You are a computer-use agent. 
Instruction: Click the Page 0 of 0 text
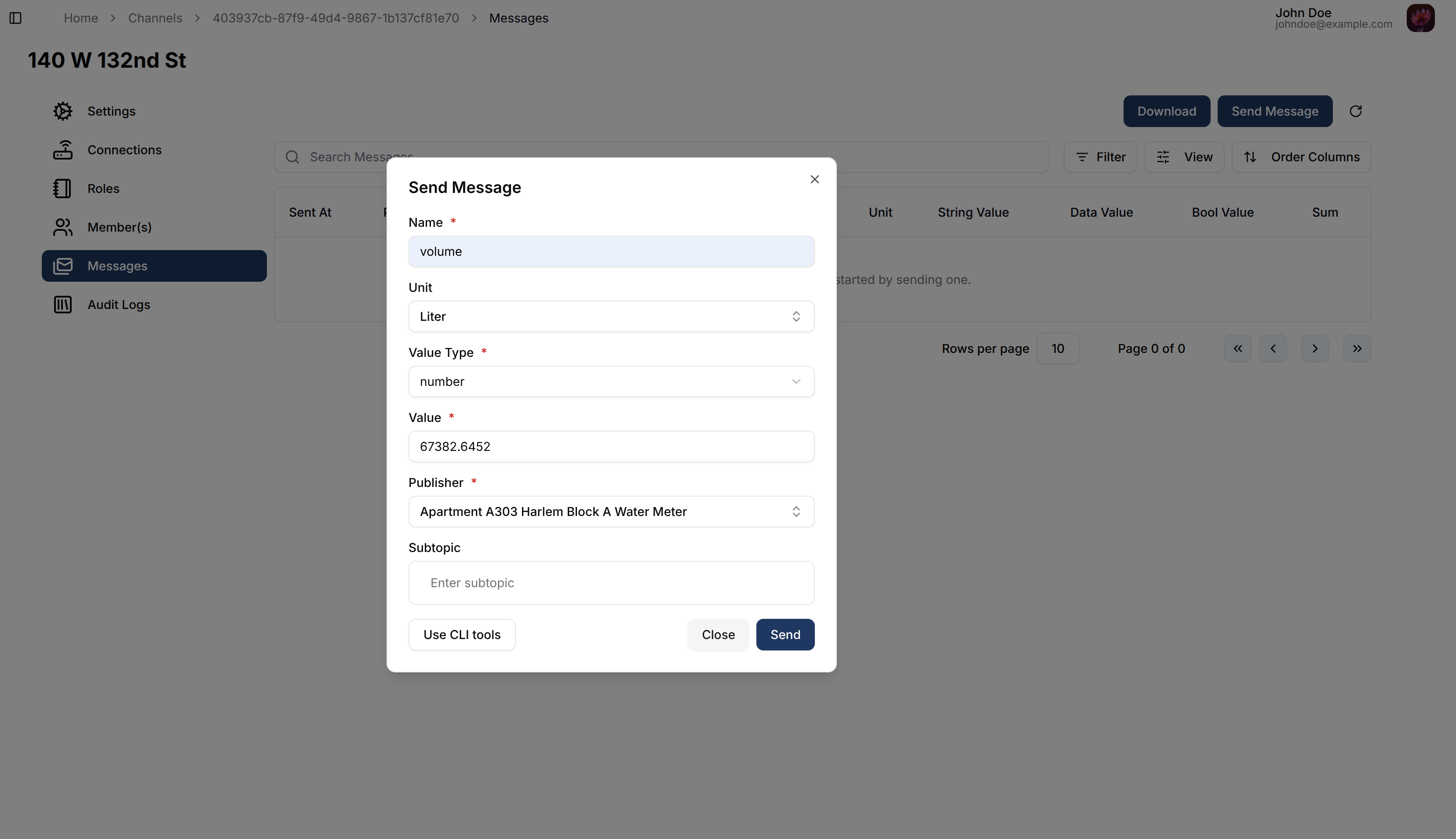1151,349
